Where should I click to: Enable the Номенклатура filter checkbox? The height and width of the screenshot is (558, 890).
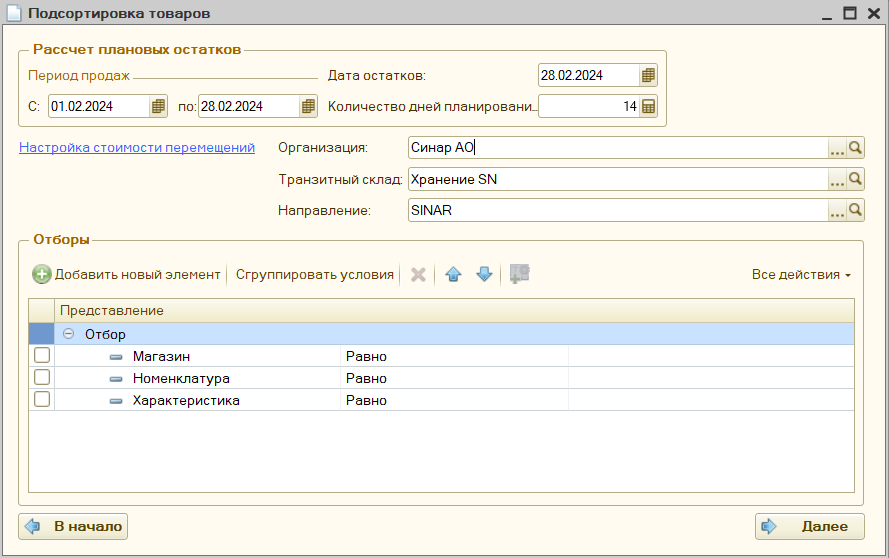[x=41, y=377]
